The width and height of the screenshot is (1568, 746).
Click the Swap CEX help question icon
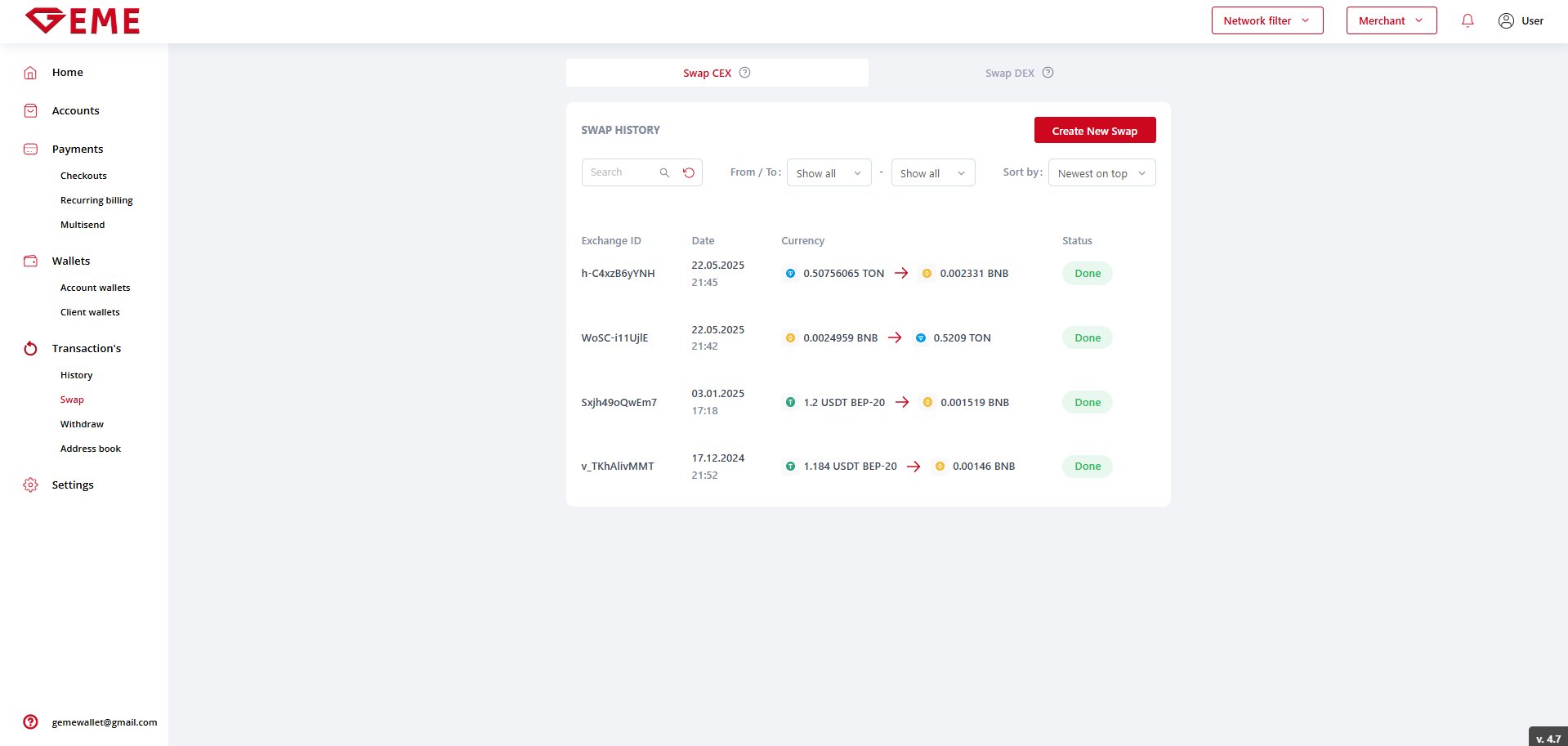[744, 73]
